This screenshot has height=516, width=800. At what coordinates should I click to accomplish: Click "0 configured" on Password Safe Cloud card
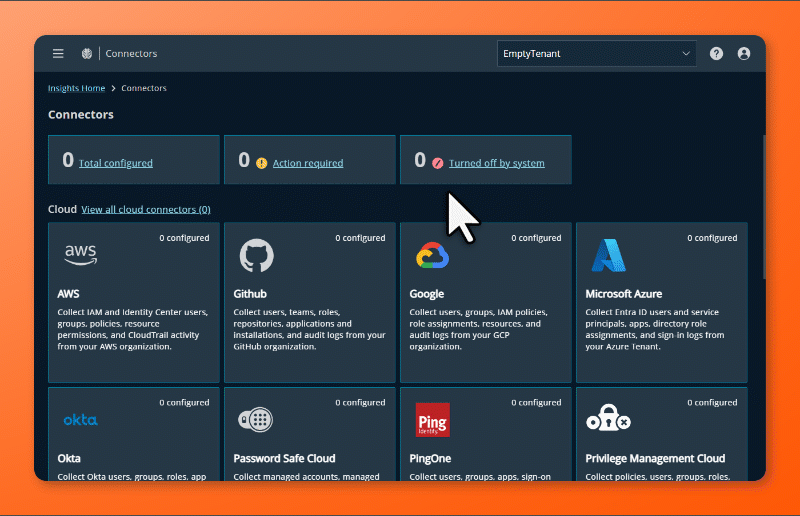pos(360,403)
